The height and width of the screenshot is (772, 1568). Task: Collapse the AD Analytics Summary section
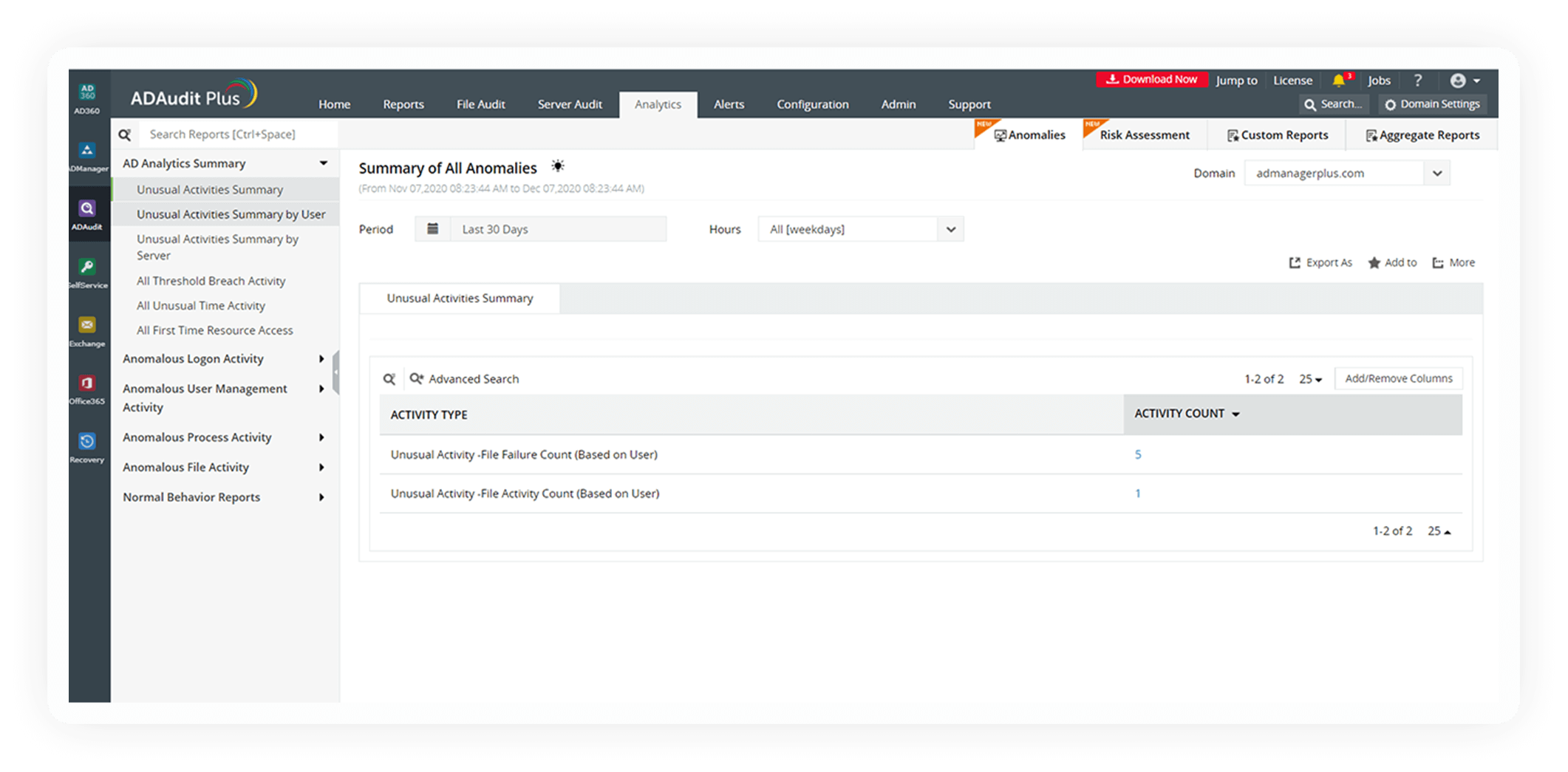coord(323,163)
